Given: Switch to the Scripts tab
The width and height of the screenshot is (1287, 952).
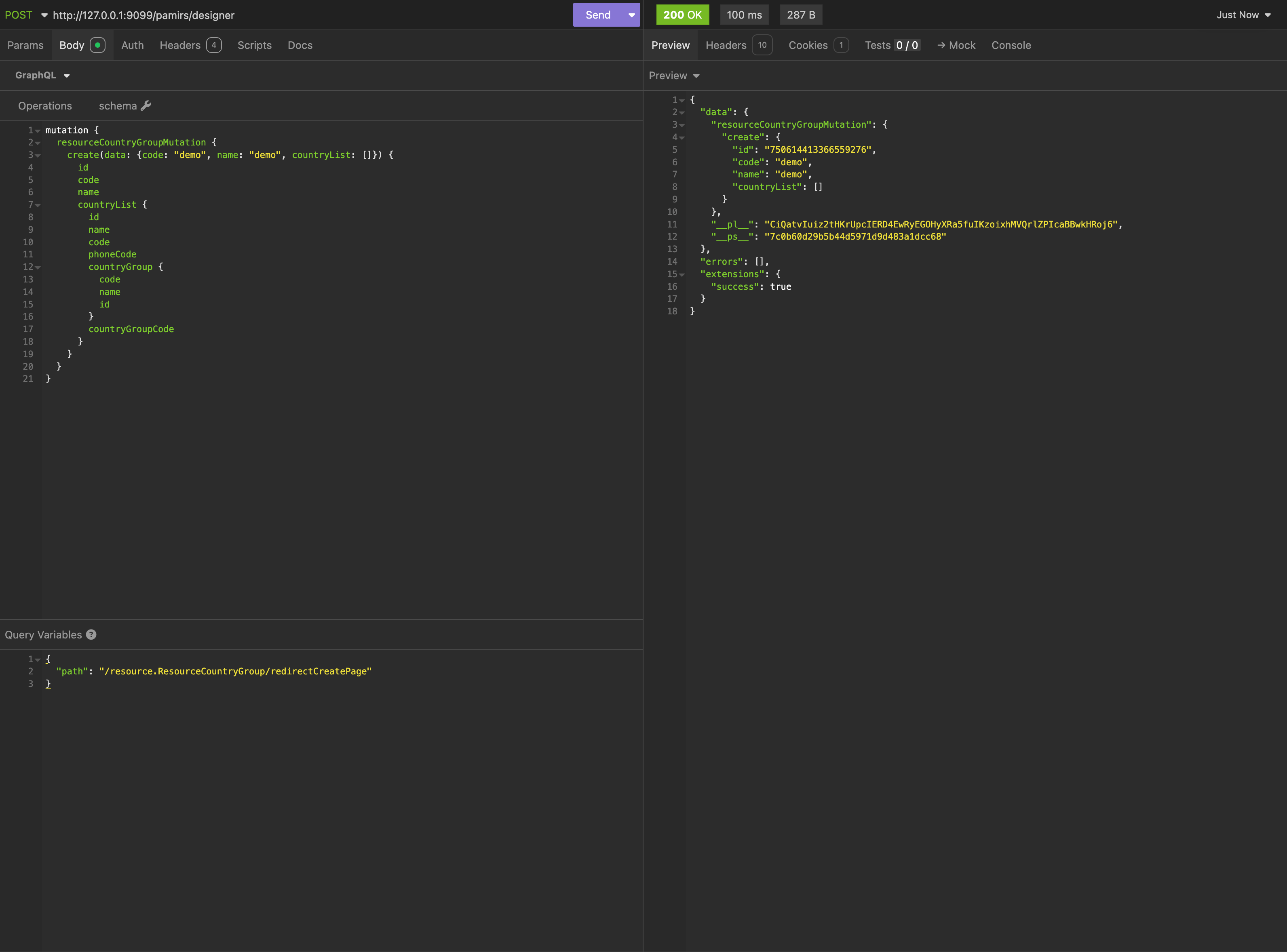Looking at the screenshot, I should (254, 45).
